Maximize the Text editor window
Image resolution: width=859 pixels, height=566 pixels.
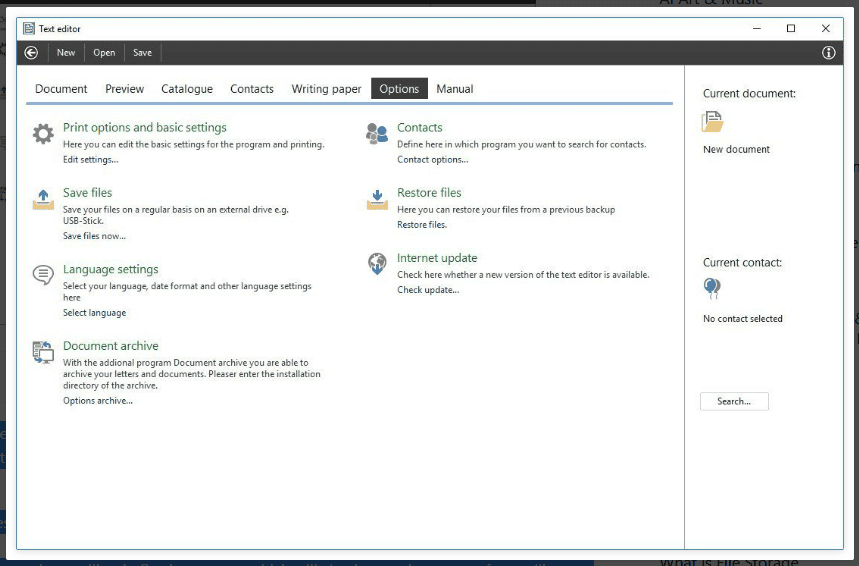791,28
